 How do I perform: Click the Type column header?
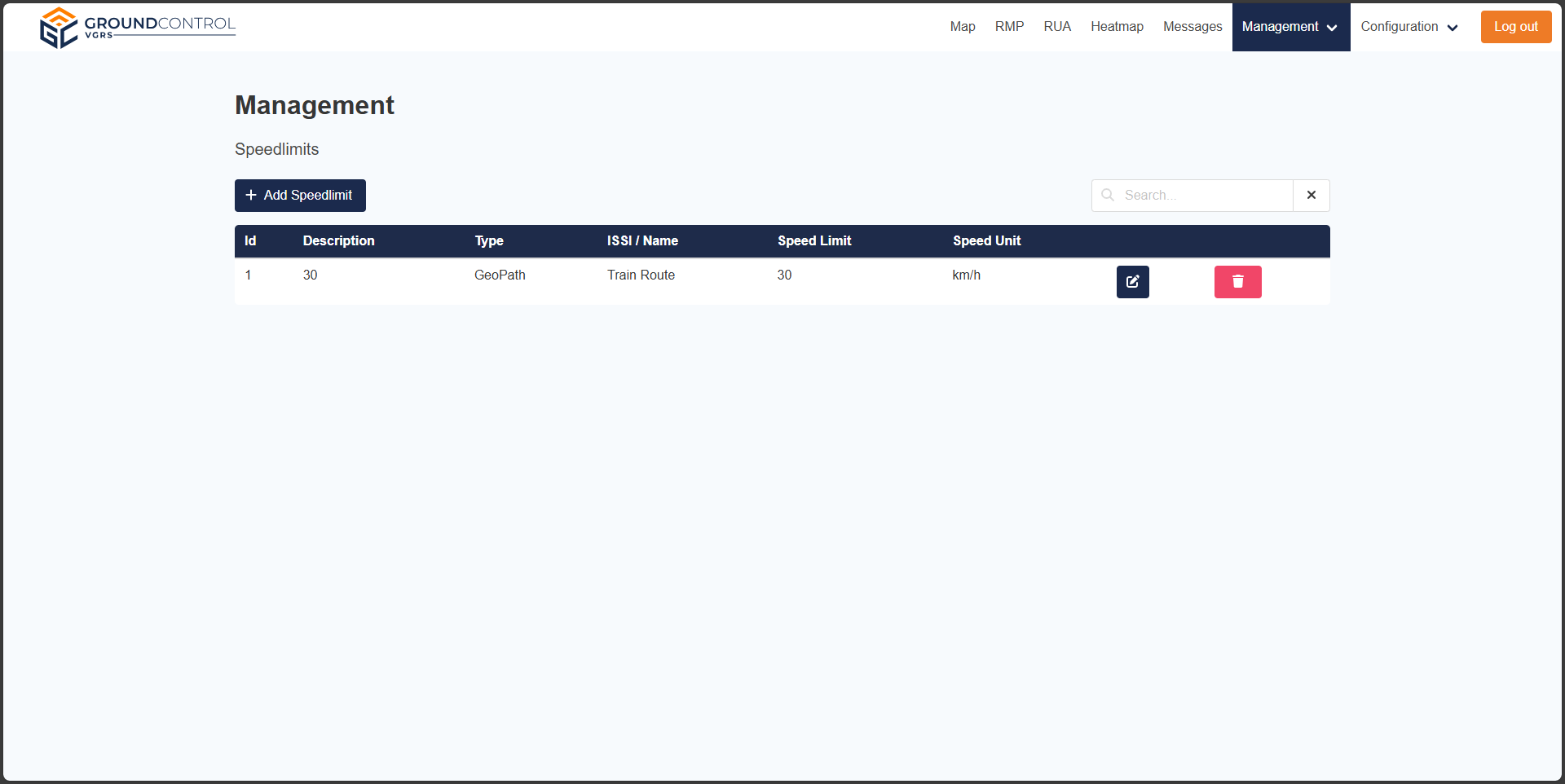click(489, 241)
